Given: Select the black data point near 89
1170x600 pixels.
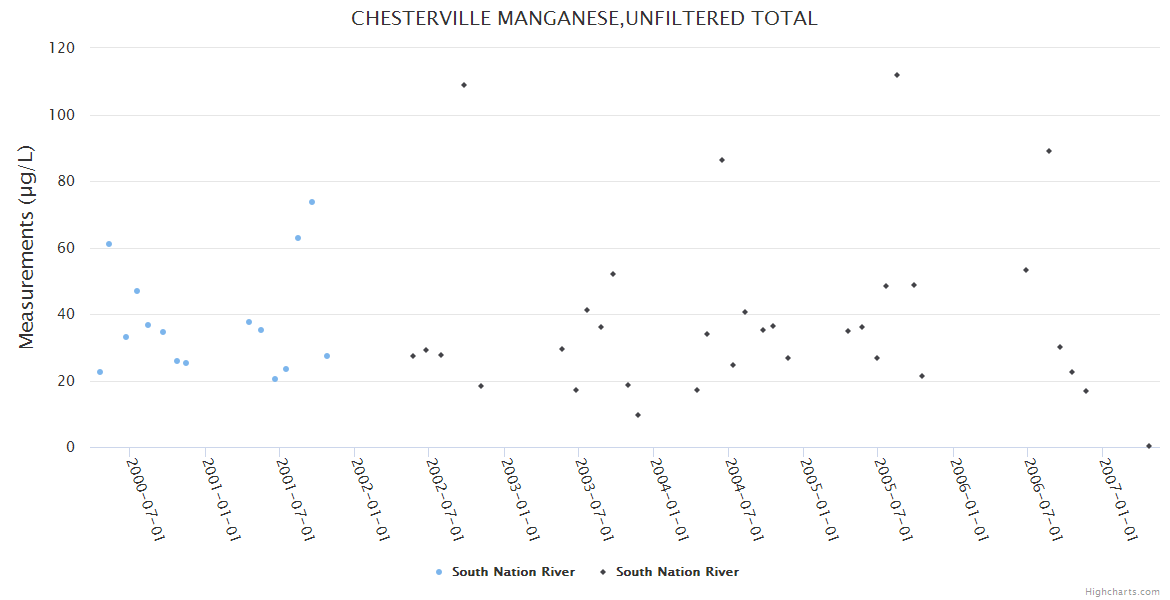Looking at the screenshot, I should pyautogui.click(x=1049, y=151).
